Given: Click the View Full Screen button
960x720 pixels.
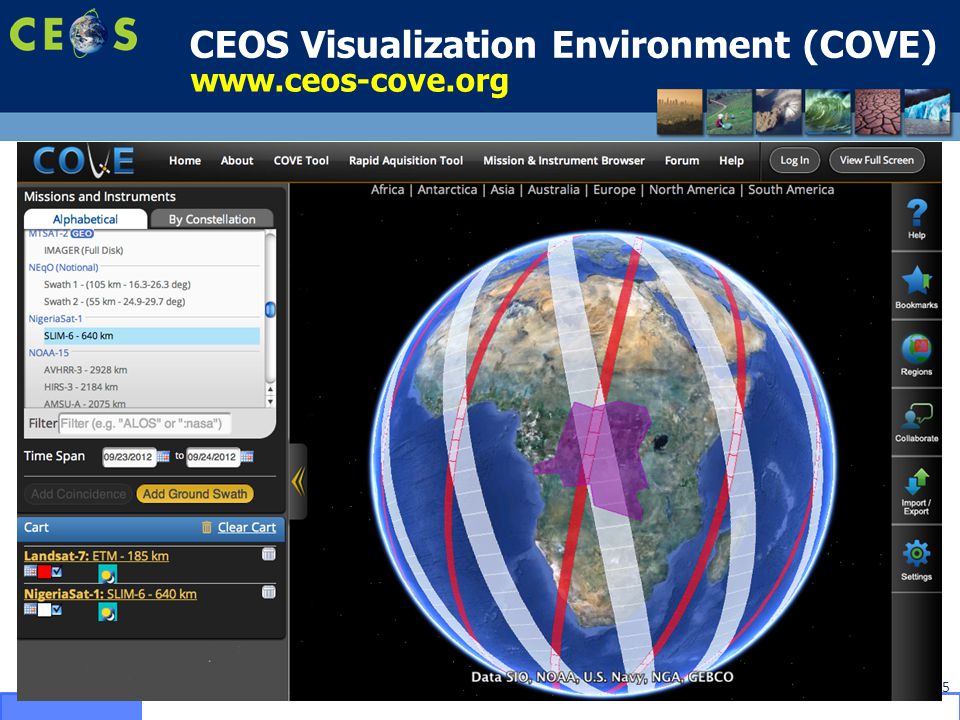Looking at the screenshot, I should tap(877, 160).
